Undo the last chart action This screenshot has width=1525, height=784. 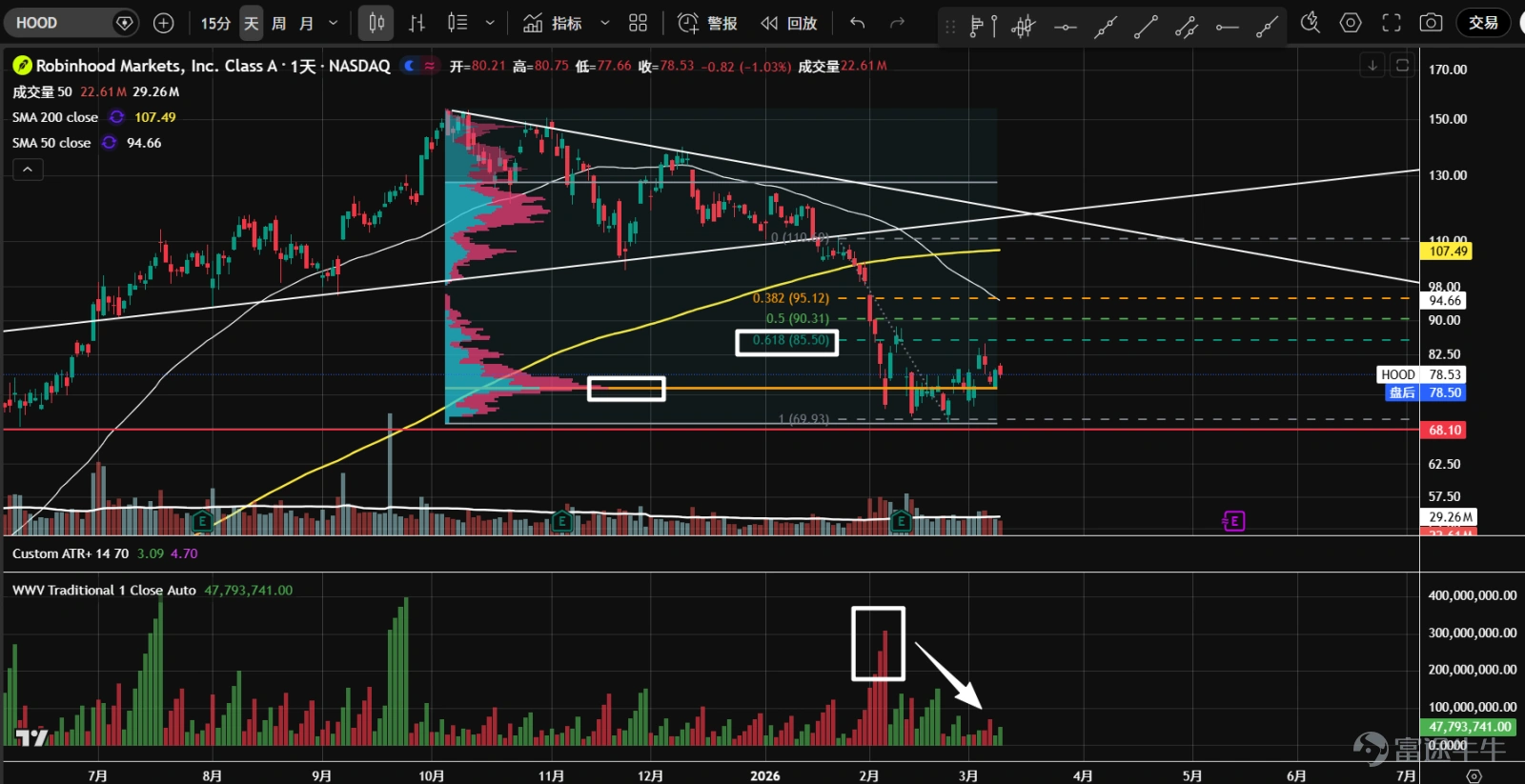857,23
